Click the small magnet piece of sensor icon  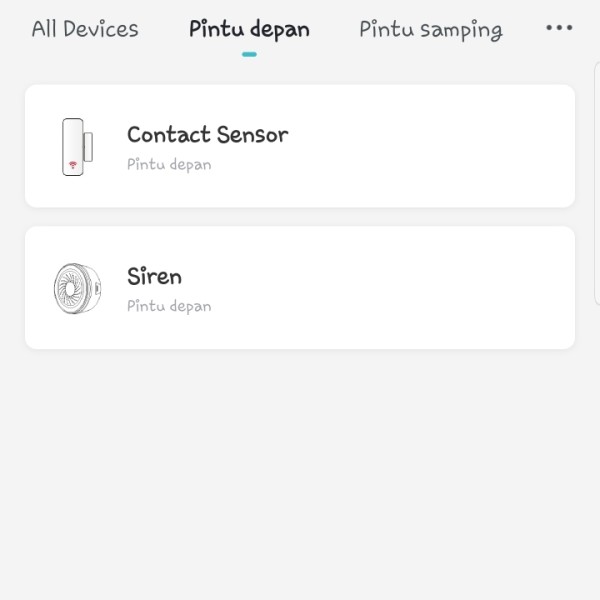click(x=88, y=147)
